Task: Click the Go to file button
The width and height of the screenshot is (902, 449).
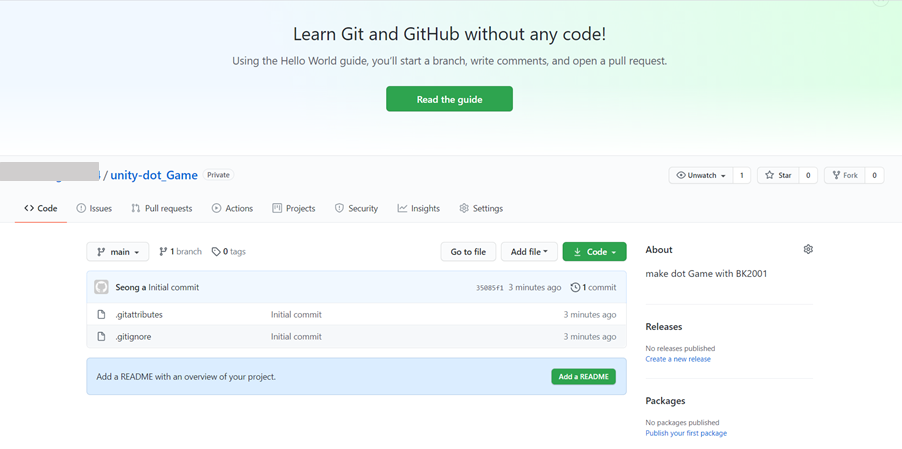Action: coord(468,252)
